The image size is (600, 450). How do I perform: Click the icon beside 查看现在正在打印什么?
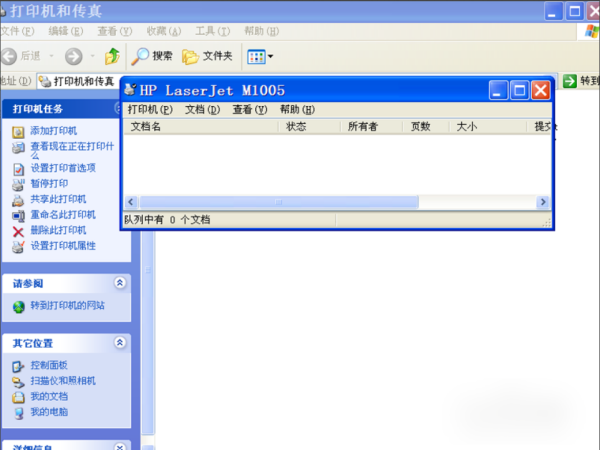[18, 147]
